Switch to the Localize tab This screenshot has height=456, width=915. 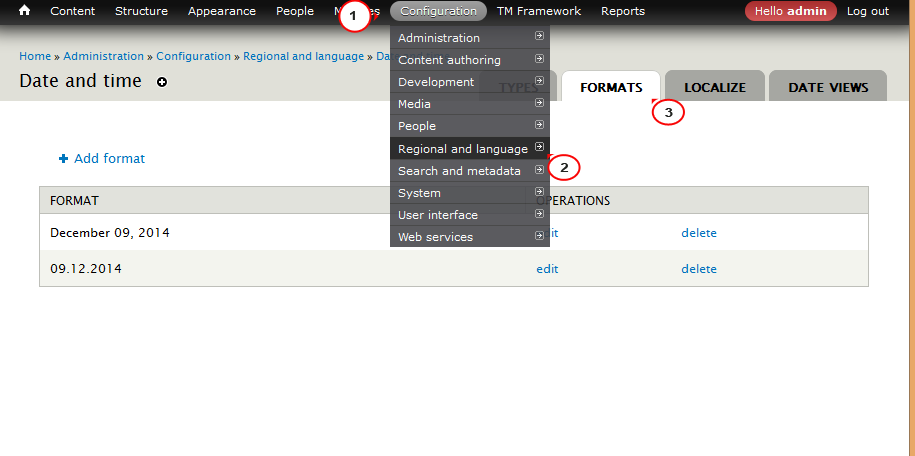715,88
